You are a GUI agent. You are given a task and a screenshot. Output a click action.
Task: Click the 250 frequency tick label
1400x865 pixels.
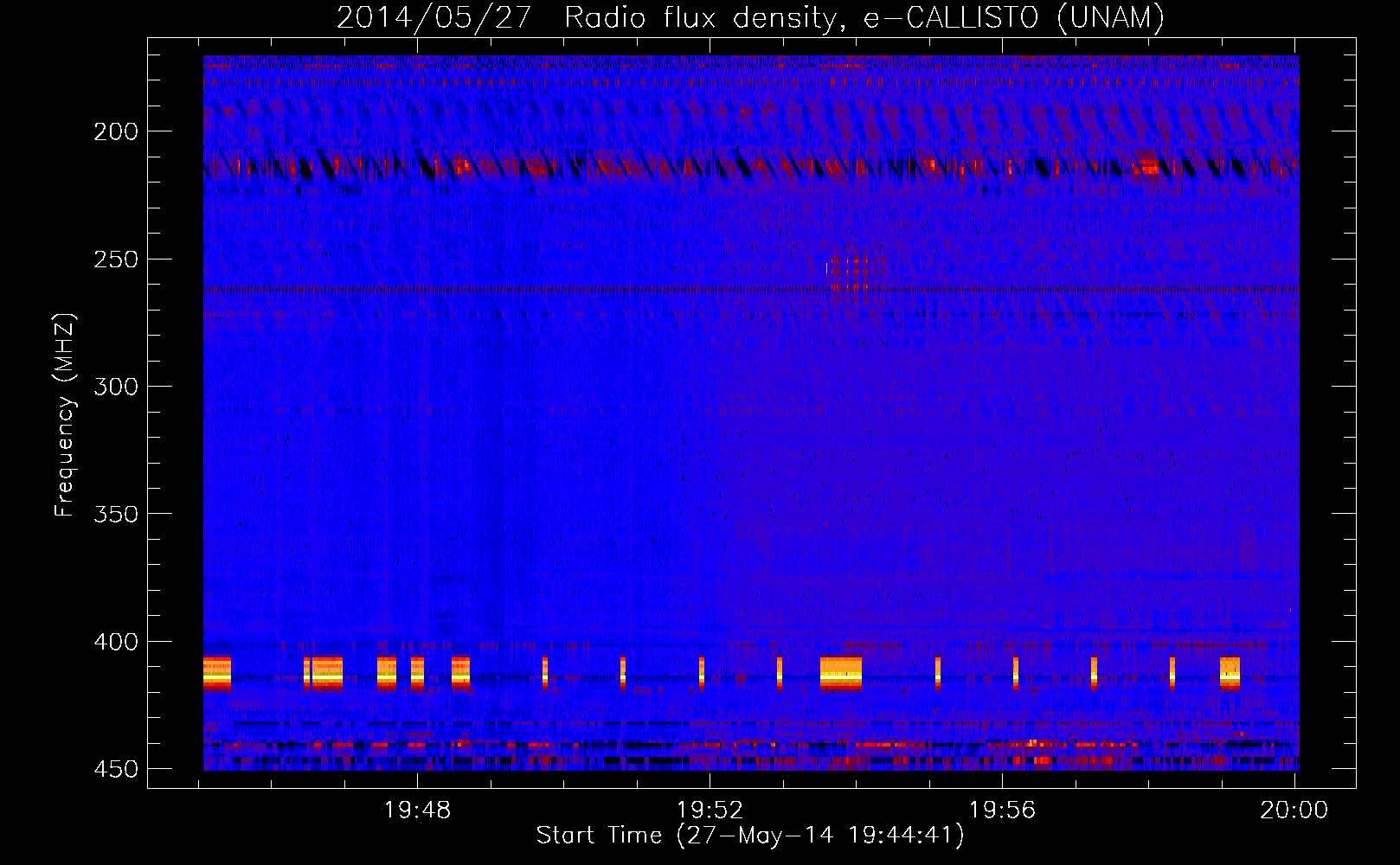pos(115,259)
